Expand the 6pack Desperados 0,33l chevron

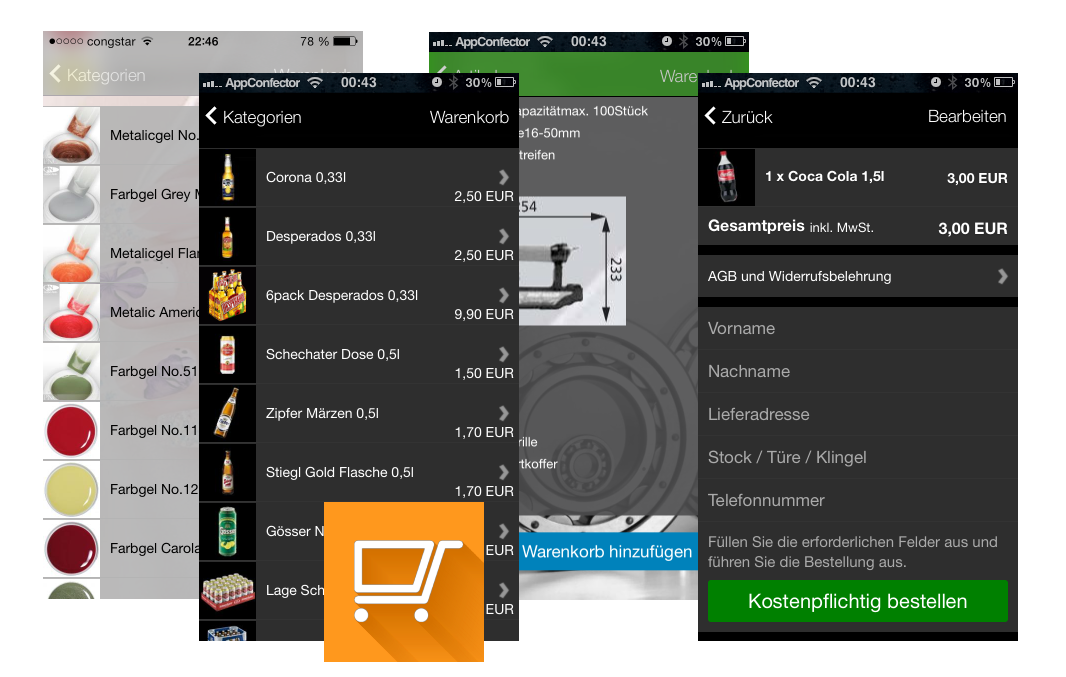pos(504,295)
